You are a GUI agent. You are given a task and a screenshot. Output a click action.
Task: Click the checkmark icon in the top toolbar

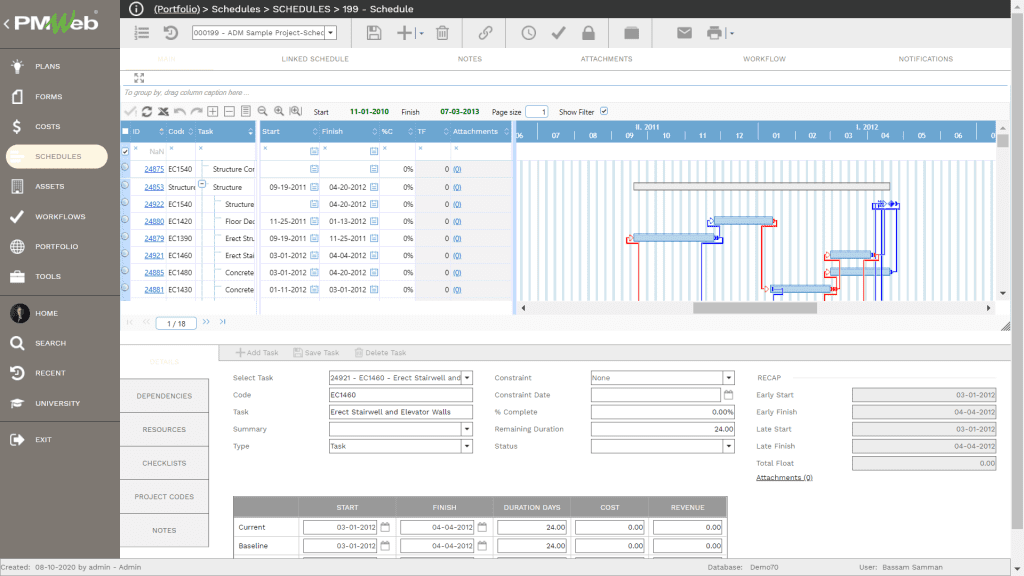click(558, 33)
